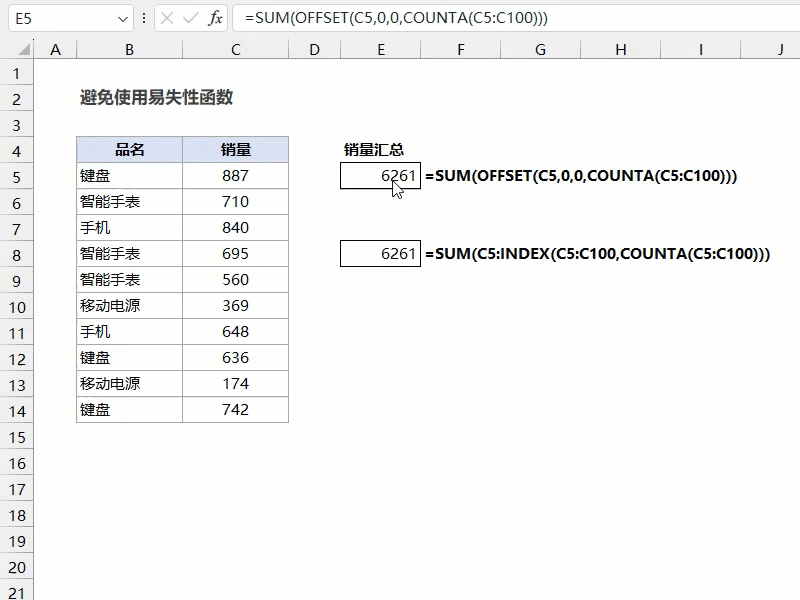Select the column C header
This screenshot has height=600, width=800.
pyautogui.click(x=235, y=50)
